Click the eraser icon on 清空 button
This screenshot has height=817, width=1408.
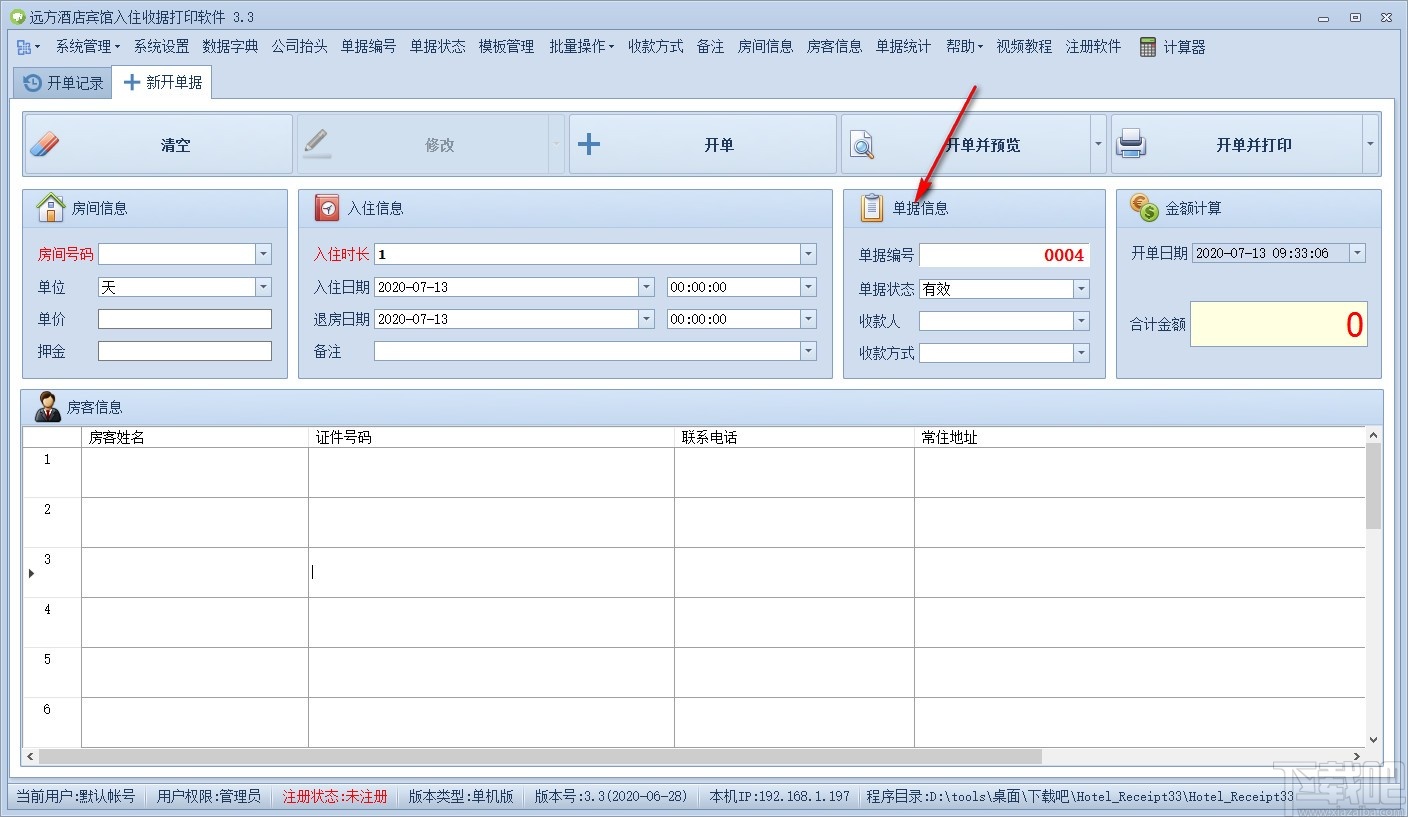[x=45, y=145]
